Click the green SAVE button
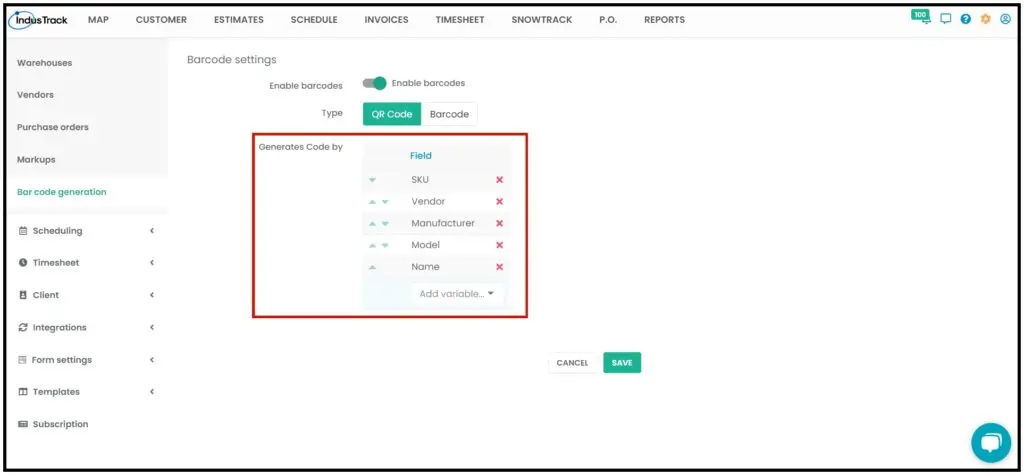The image size is (1024, 475). pos(622,363)
